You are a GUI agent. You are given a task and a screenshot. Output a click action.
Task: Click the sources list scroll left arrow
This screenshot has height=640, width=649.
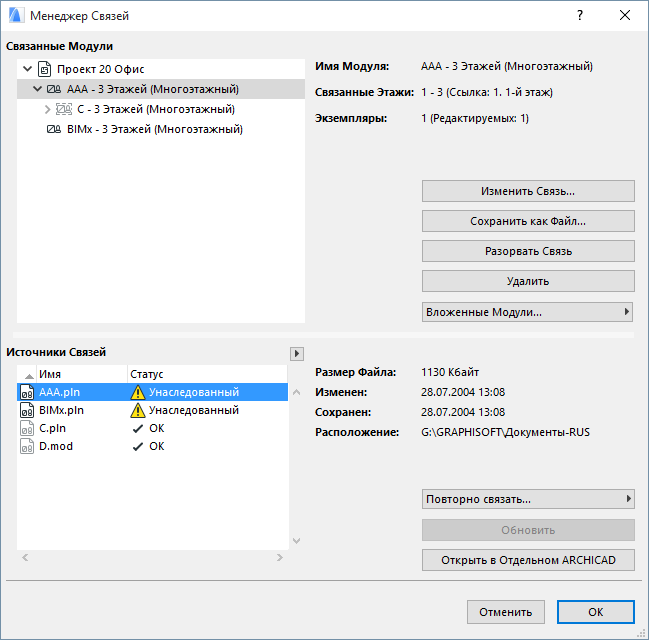point(25,558)
